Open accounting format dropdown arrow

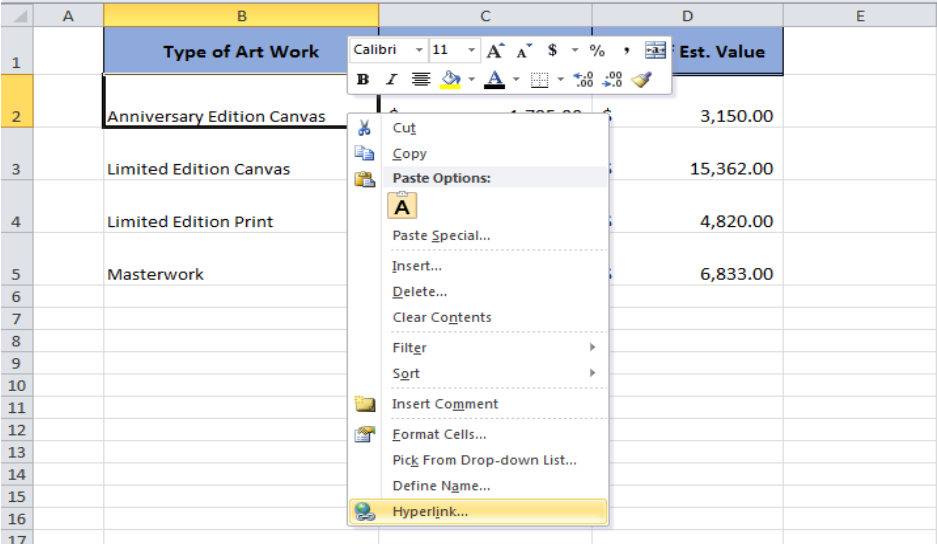click(575, 51)
